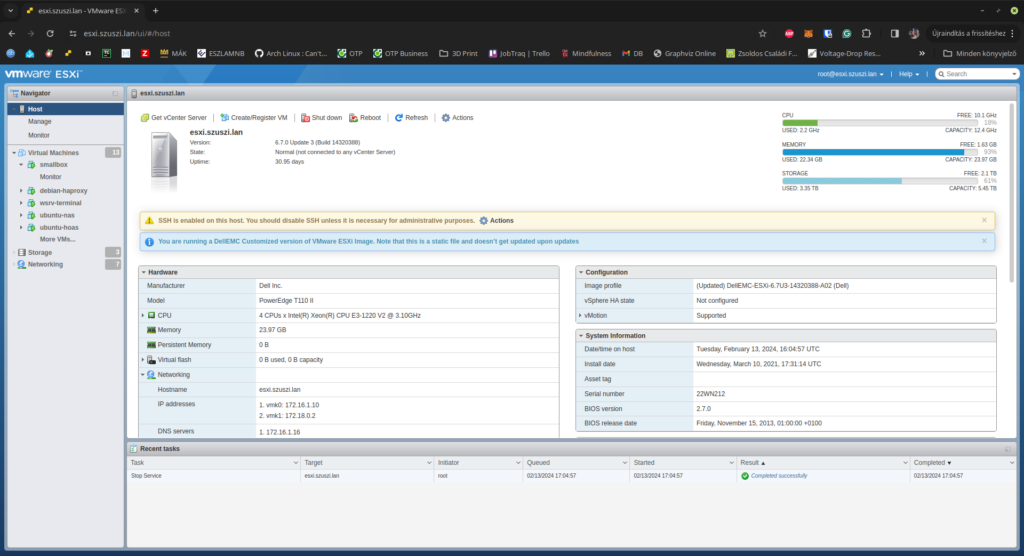Click the CPU usage bar
Screen dimensions: 1024x556
[880, 123]
